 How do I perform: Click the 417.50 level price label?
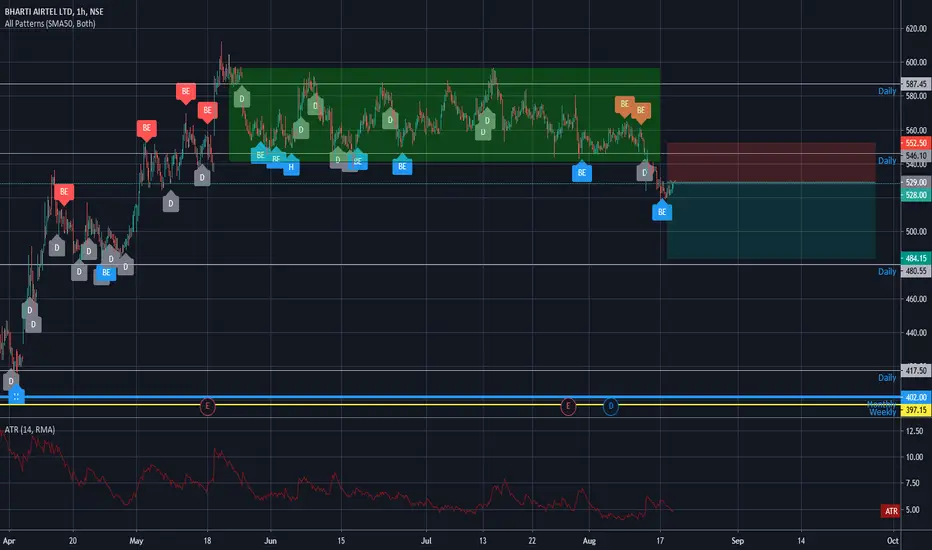point(916,370)
